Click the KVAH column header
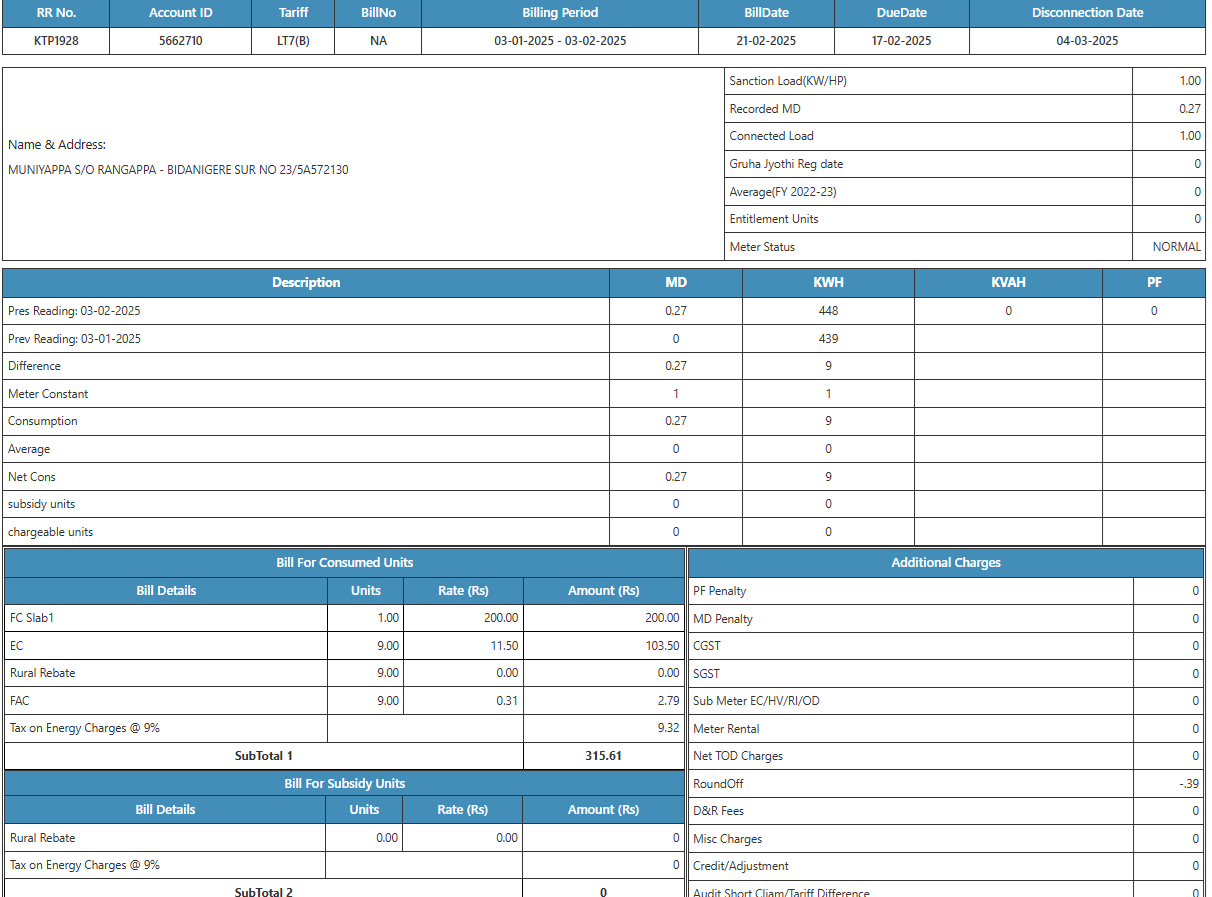The height and width of the screenshot is (897, 1212). click(1008, 283)
